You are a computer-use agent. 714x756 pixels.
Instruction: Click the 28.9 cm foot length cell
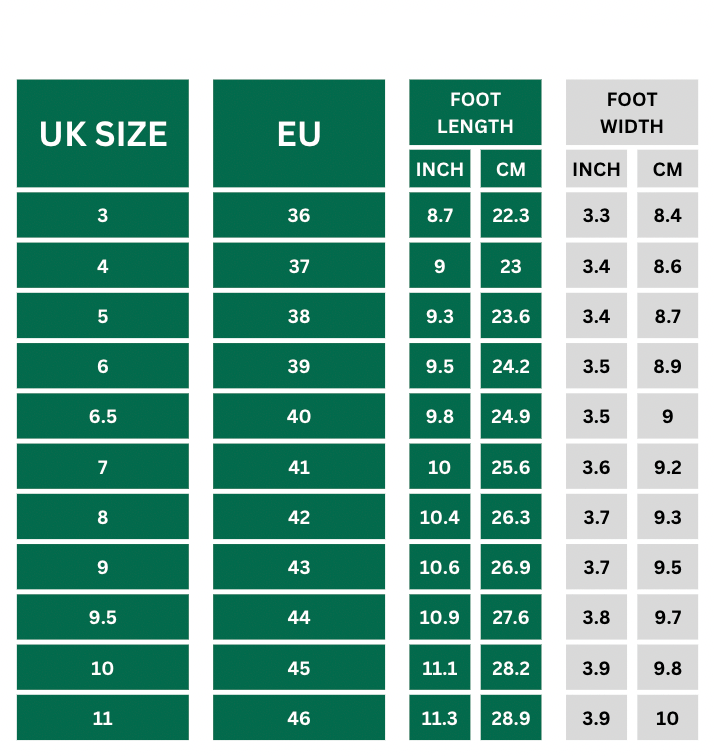tap(511, 718)
